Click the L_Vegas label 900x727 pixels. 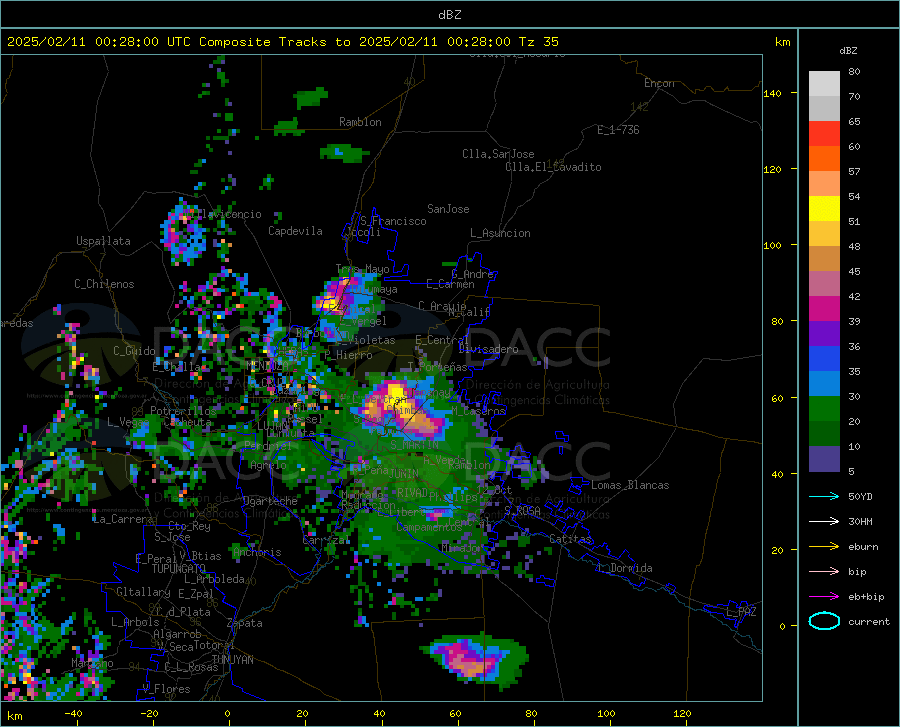tap(128, 422)
